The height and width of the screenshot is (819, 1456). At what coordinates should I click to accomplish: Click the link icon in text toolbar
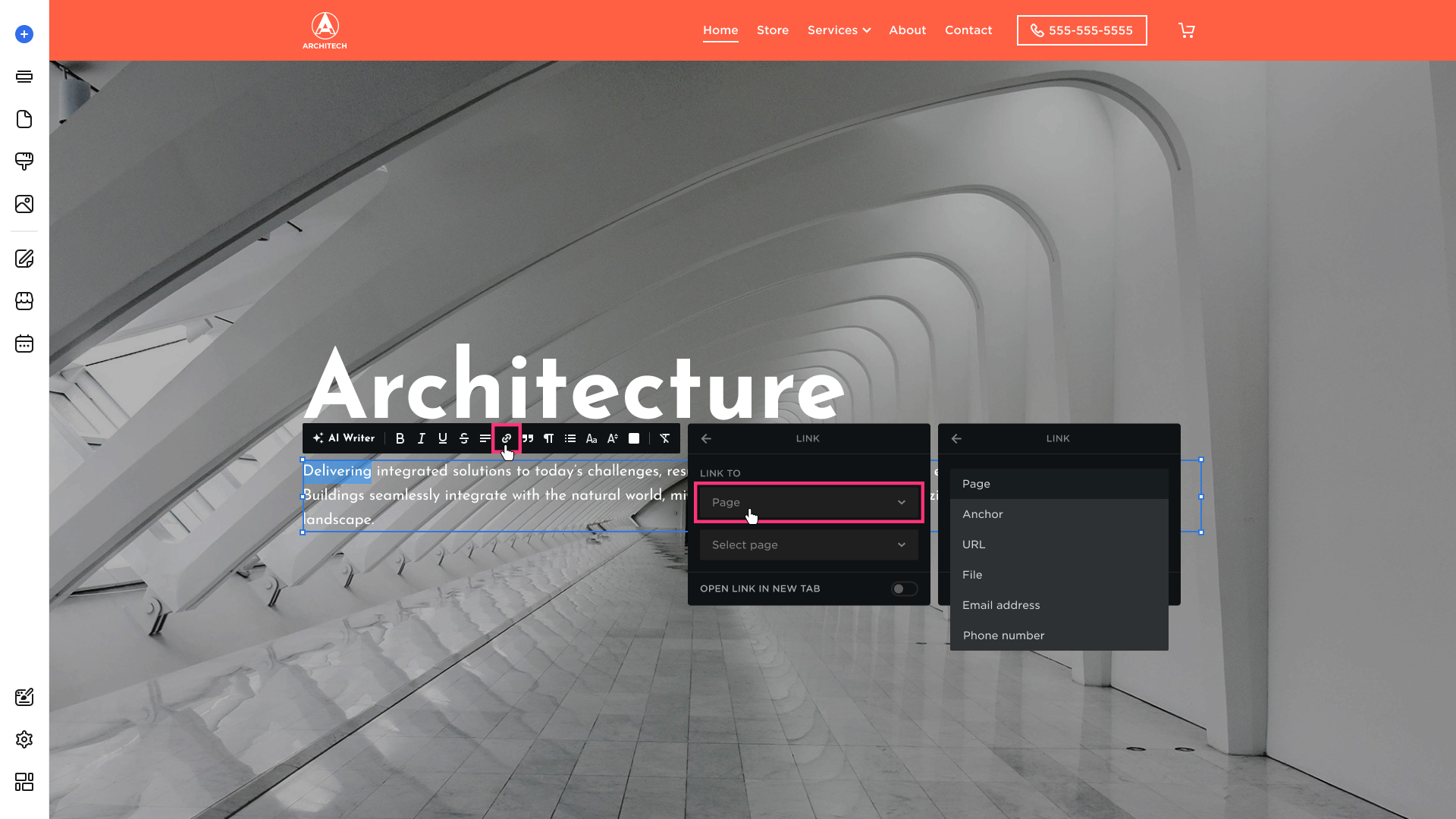(x=507, y=438)
